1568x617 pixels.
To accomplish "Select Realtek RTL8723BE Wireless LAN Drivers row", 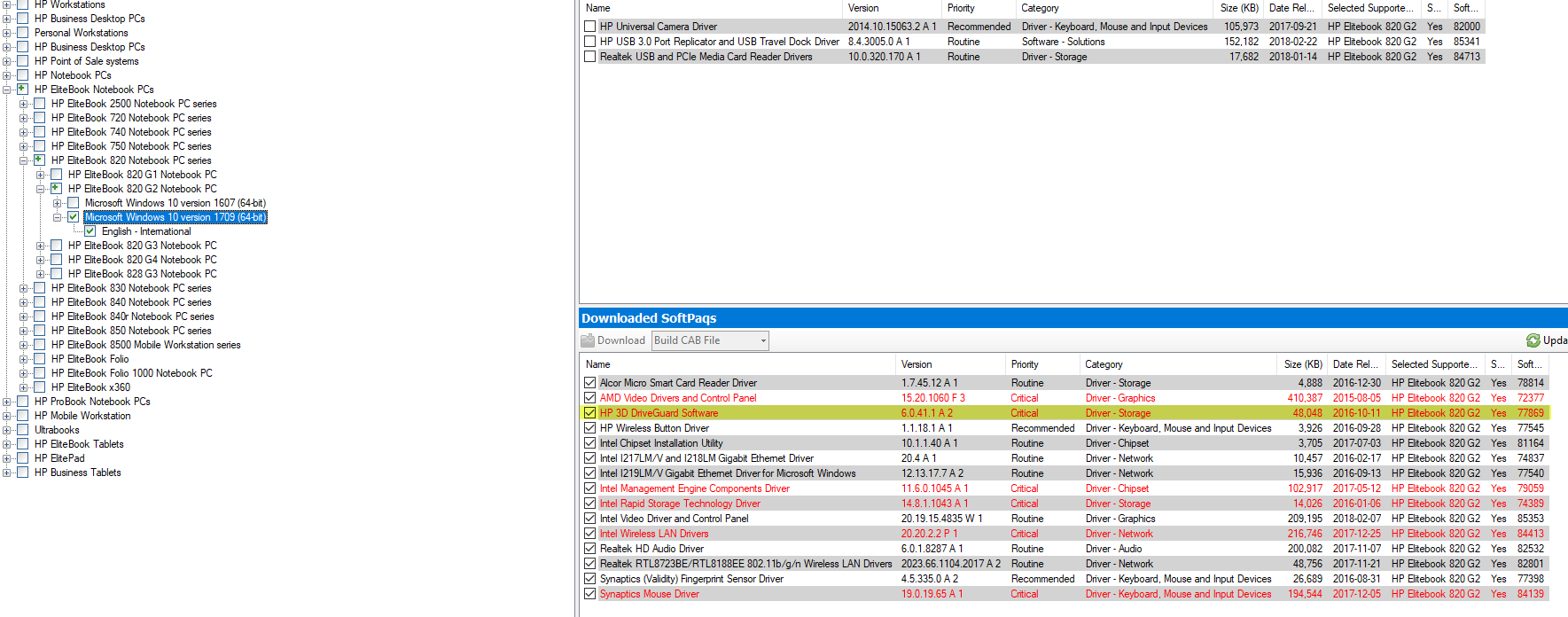I will point(1064,564).
